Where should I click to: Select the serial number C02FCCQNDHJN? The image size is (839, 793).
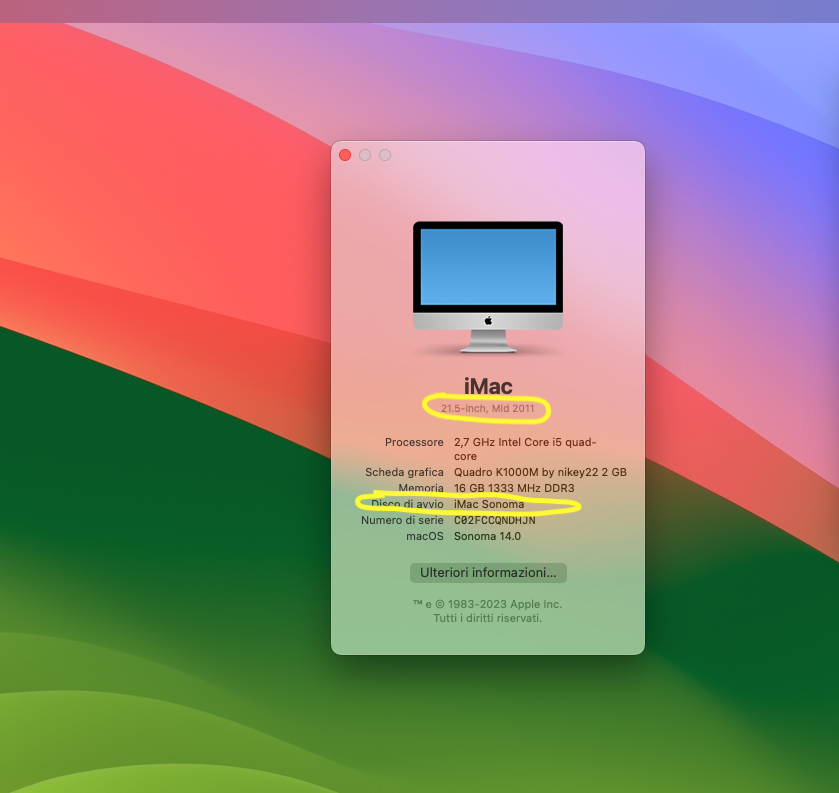pos(494,521)
